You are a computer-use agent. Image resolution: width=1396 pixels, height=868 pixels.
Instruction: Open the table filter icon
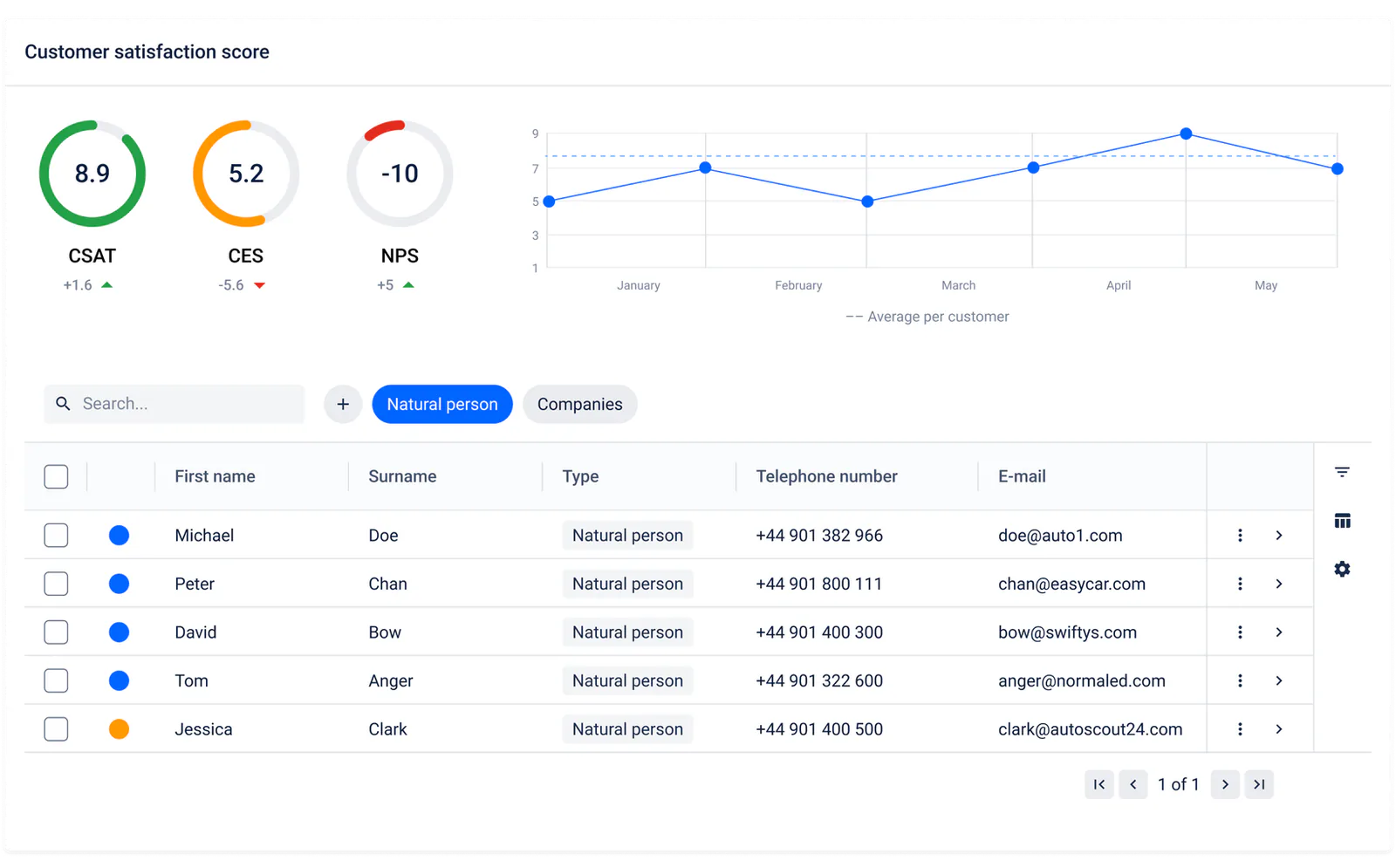click(x=1342, y=472)
